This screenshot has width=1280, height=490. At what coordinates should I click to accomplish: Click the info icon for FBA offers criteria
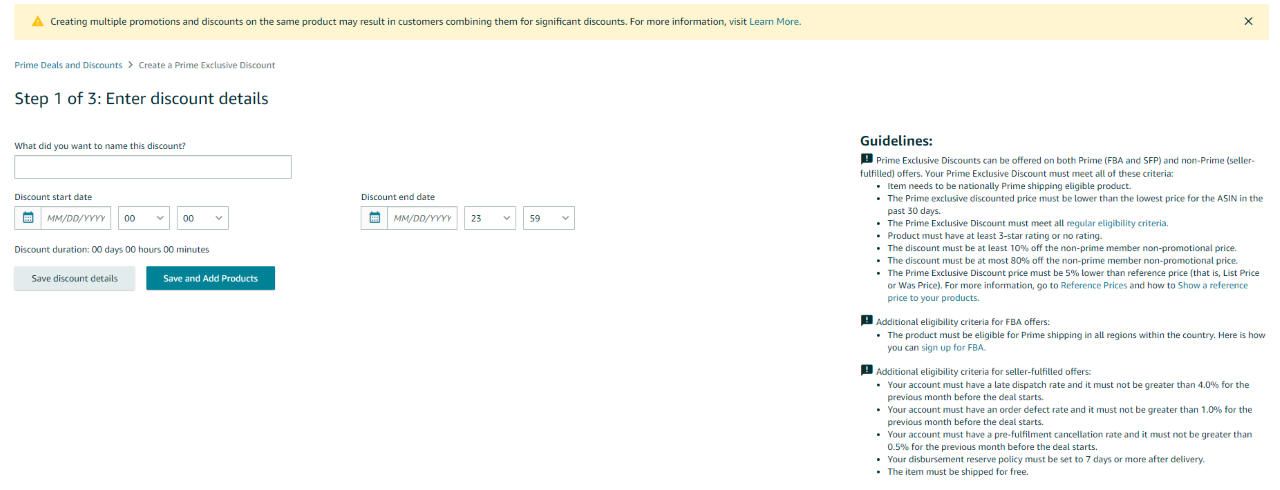click(x=867, y=320)
